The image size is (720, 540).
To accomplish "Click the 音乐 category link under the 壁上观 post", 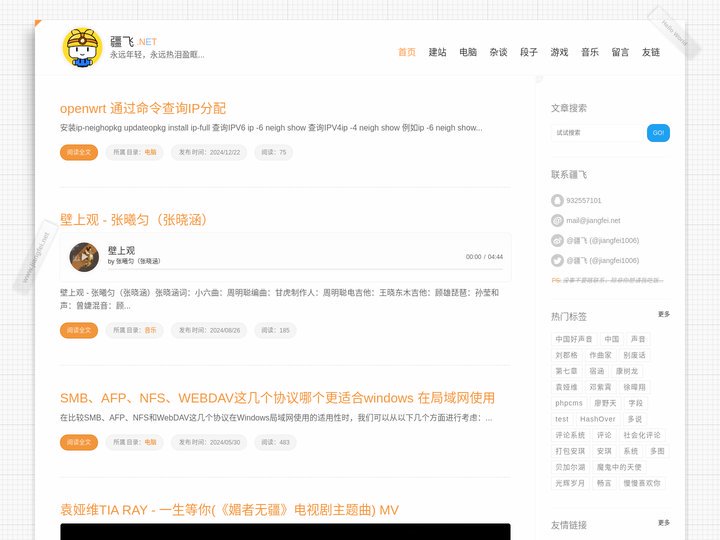I will coord(150,330).
